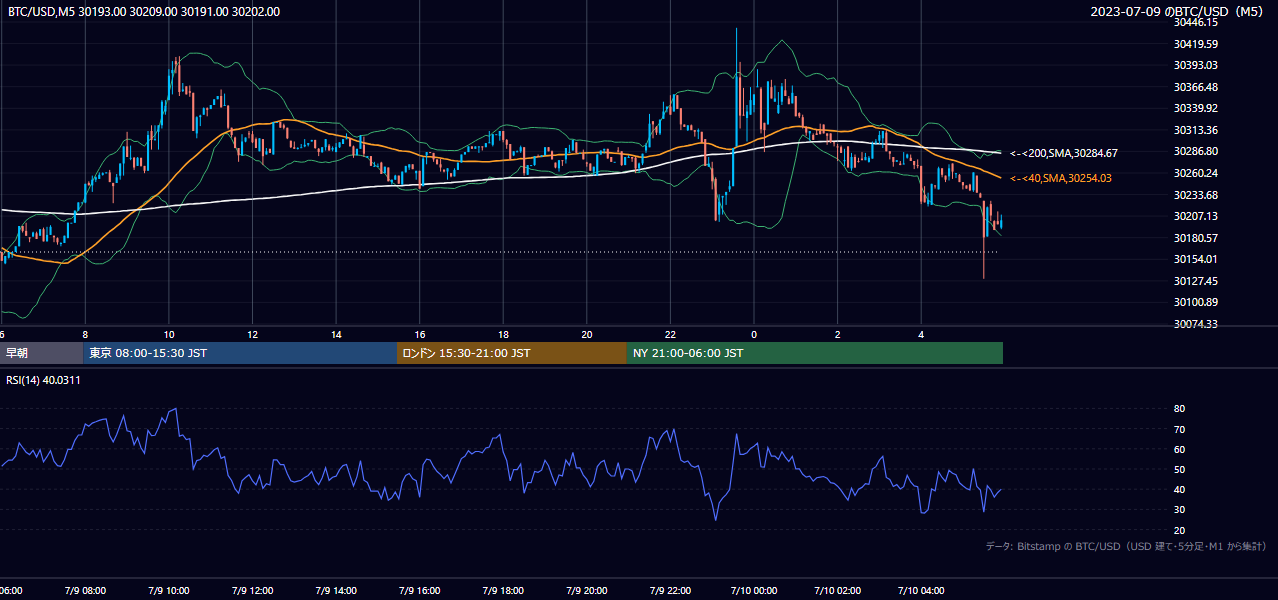Click hour label 18 under price chart

pyautogui.click(x=504, y=335)
